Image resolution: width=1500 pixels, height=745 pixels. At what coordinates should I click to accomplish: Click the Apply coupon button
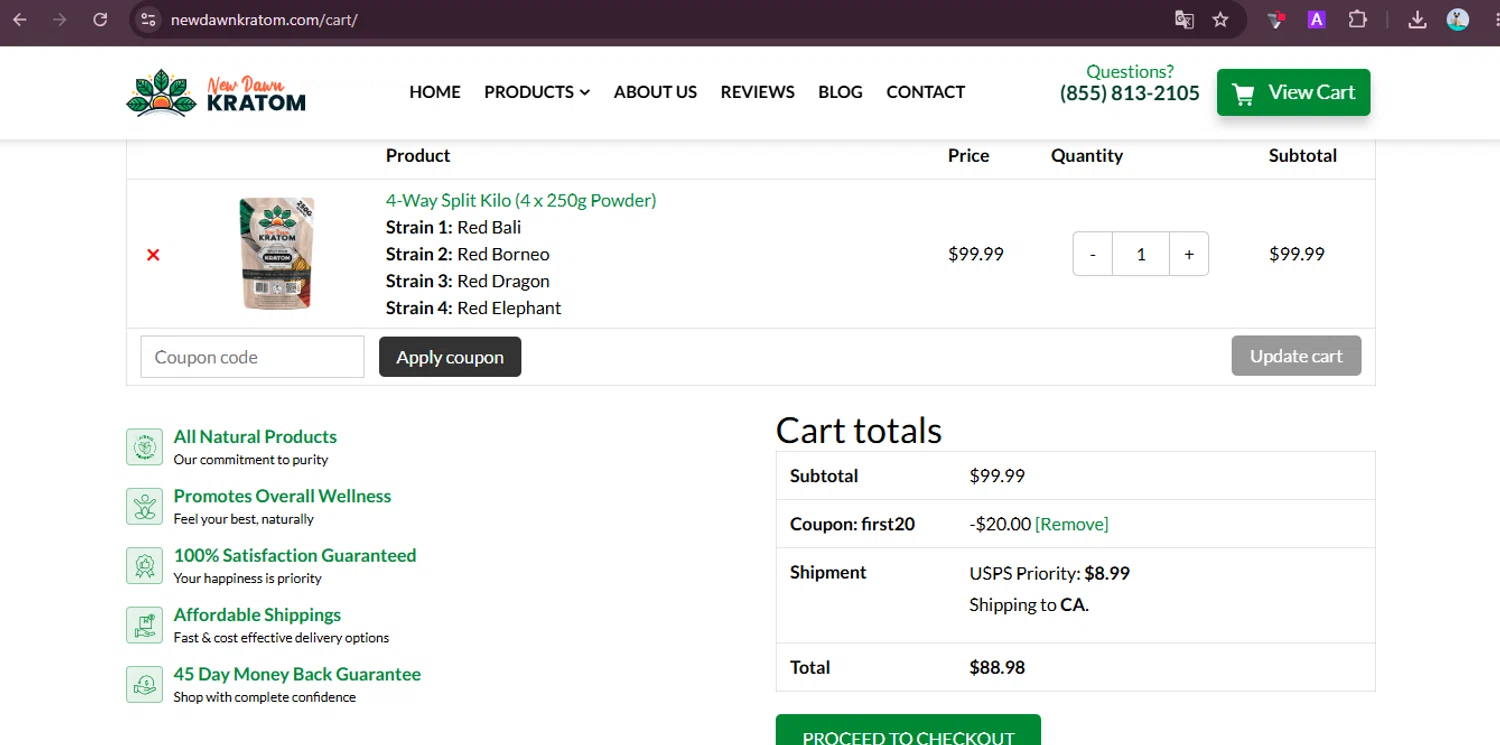450,357
